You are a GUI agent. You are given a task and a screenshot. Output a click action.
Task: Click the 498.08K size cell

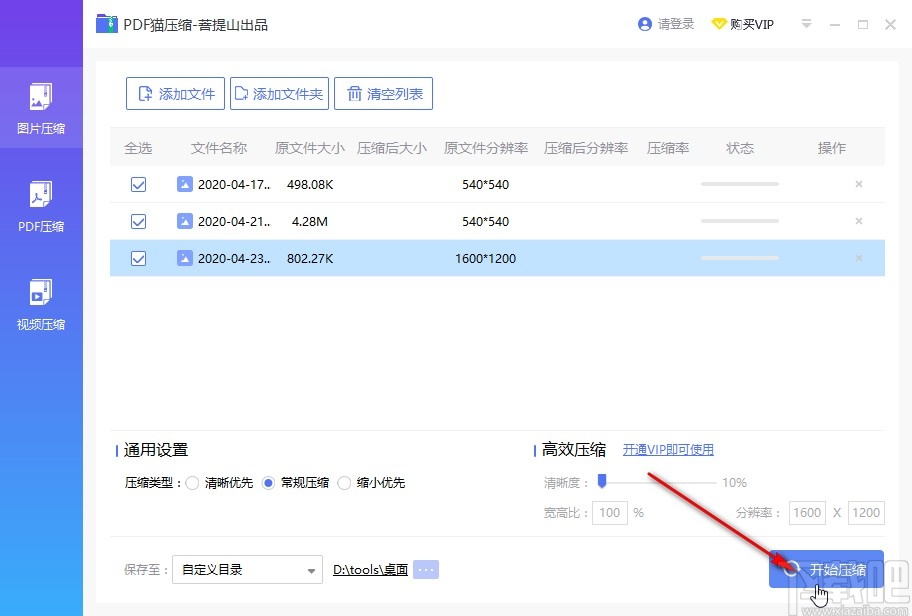click(x=310, y=185)
